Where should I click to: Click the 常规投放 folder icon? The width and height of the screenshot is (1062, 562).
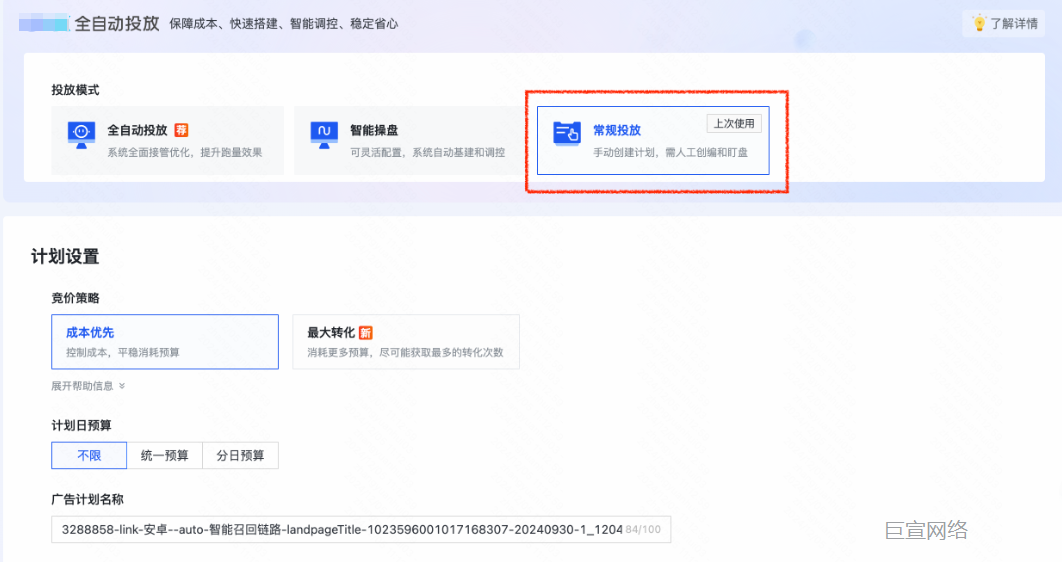click(x=567, y=133)
